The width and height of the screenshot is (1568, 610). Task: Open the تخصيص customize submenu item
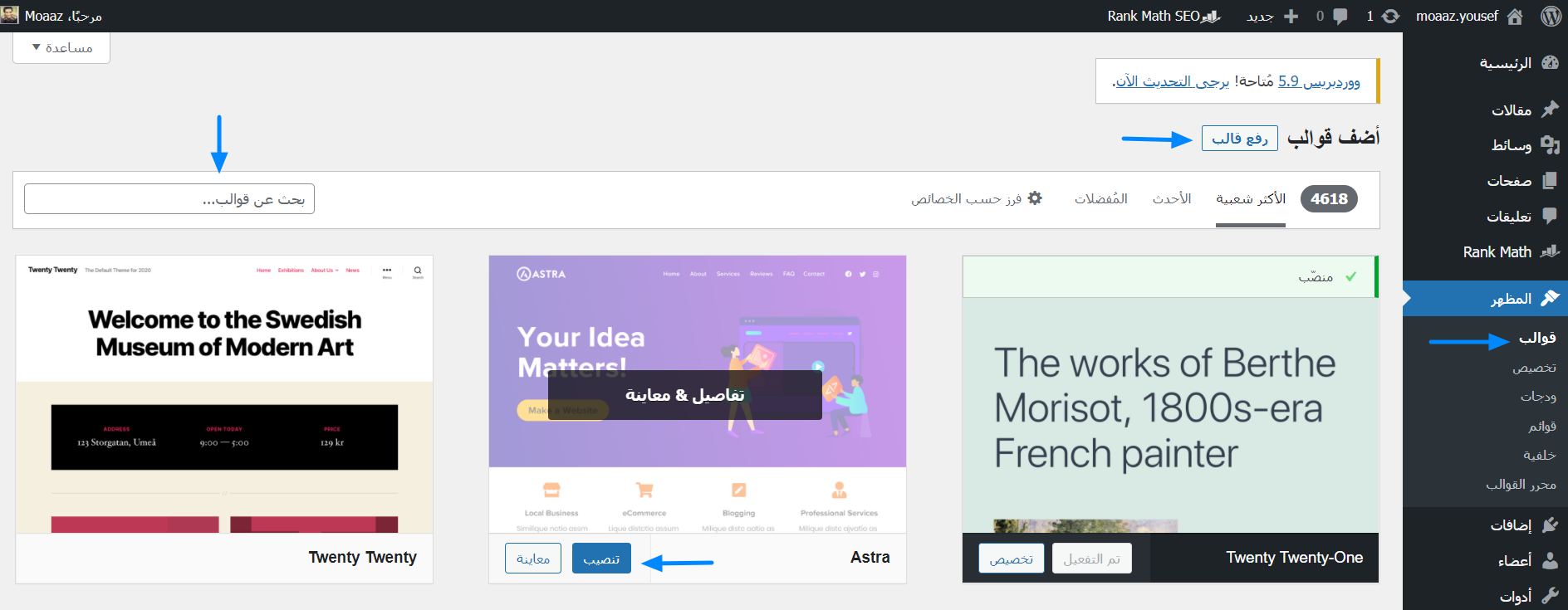point(1534,368)
